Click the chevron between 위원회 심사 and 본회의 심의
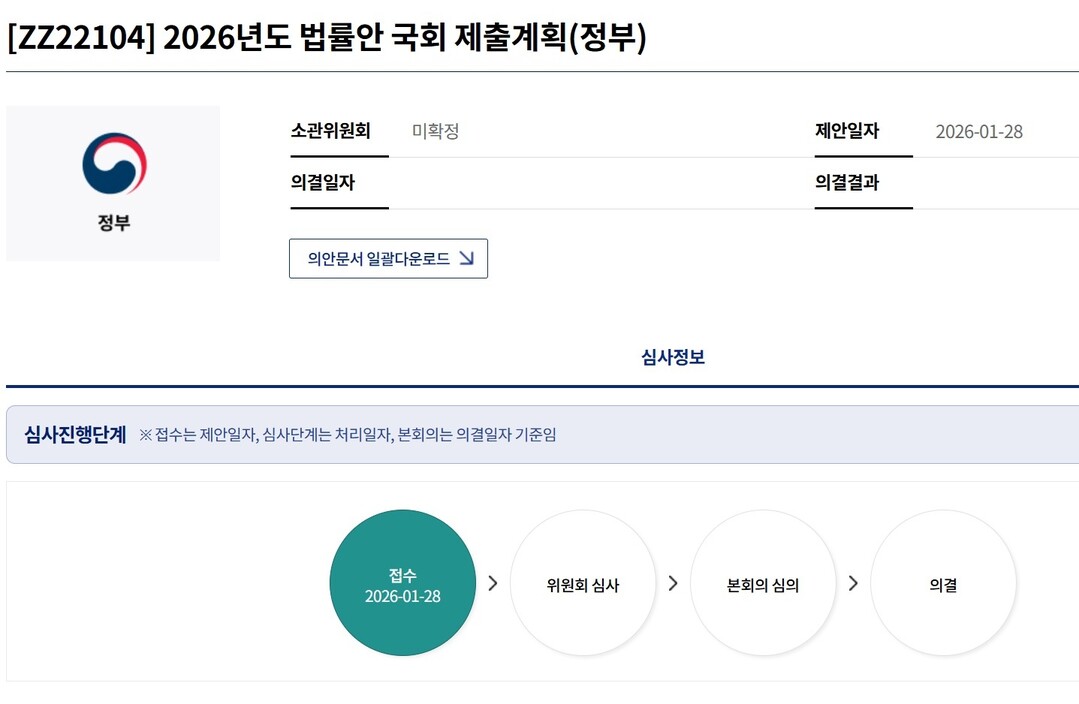Screen dimensions: 1079x704 pyautogui.click(x=672, y=584)
